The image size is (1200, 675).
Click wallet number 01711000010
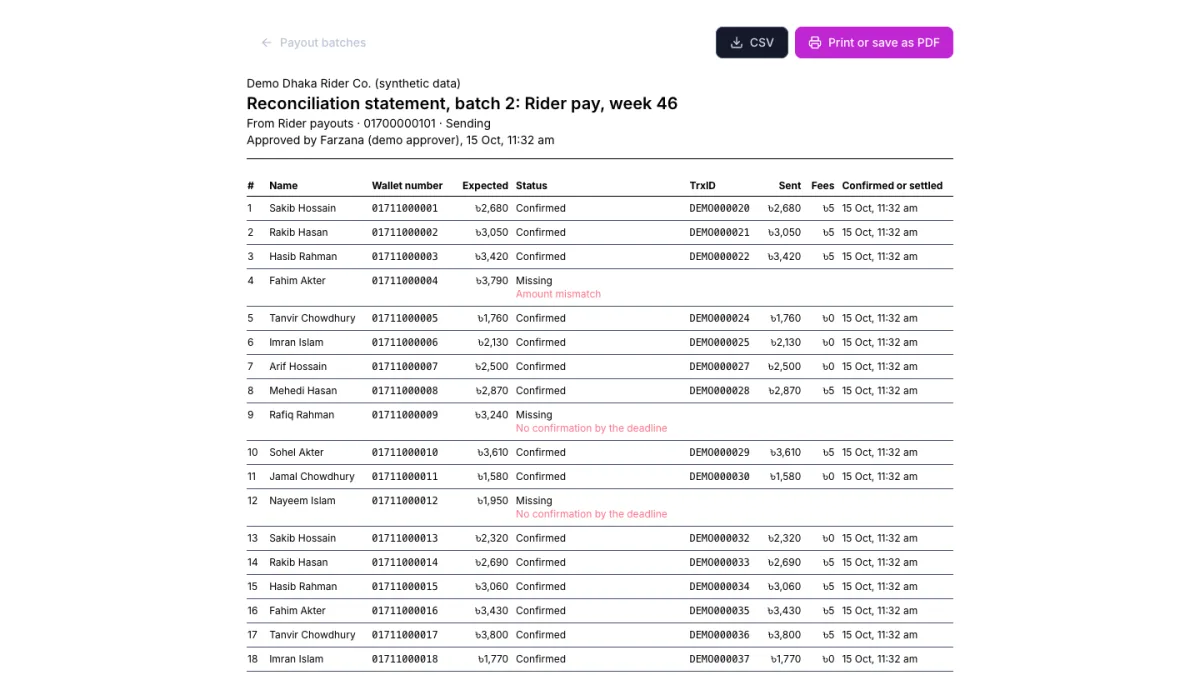point(405,453)
